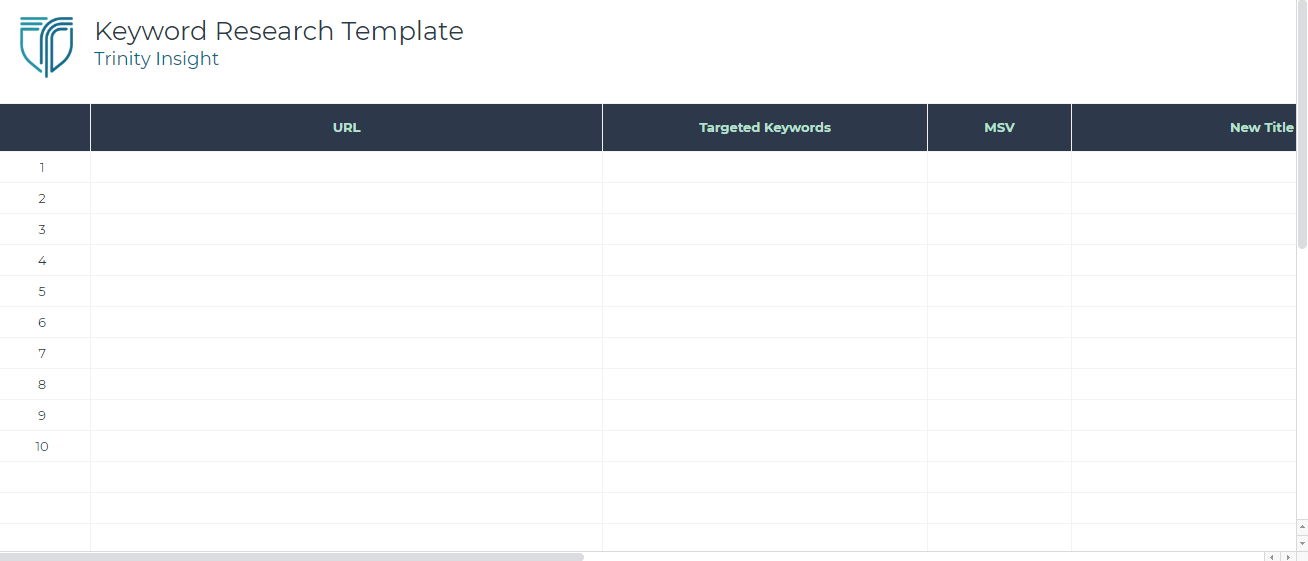Click the scroll up arrow button
Viewport: 1308px width, 561px height.
[x=1302, y=525]
